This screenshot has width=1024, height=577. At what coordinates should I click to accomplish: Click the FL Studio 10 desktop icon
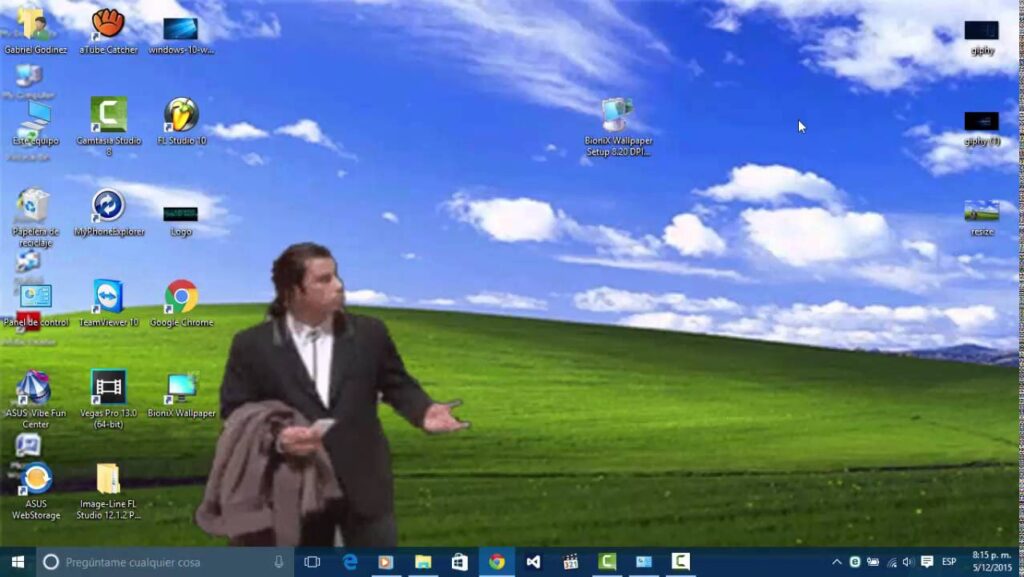(182, 121)
